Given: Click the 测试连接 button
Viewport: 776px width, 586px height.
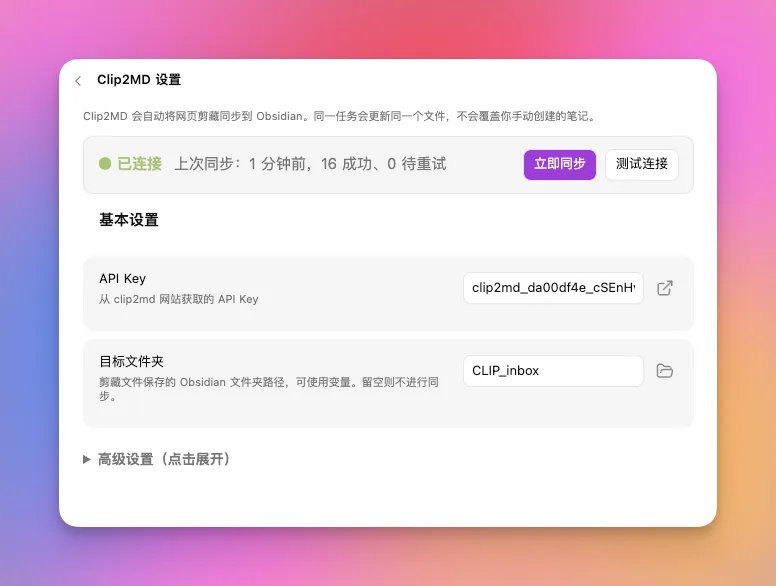Looking at the screenshot, I should (x=642, y=164).
